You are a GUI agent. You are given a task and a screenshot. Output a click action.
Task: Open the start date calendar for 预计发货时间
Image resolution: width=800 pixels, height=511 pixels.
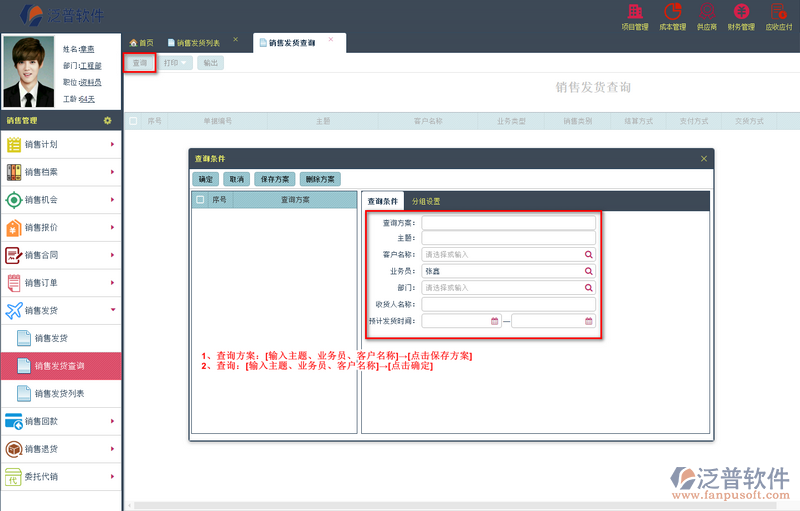(x=494, y=321)
